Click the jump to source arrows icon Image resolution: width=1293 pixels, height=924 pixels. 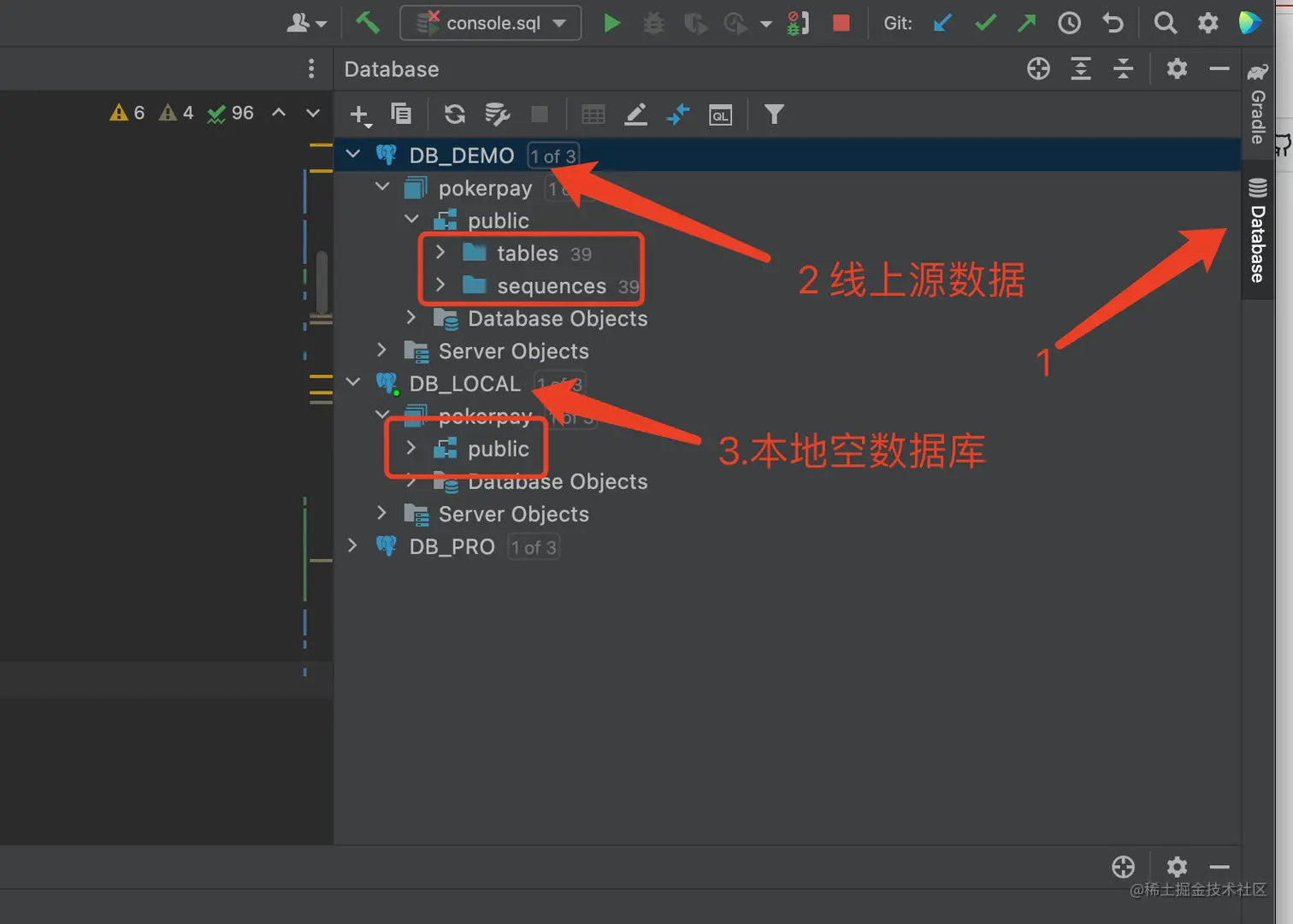[678, 115]
